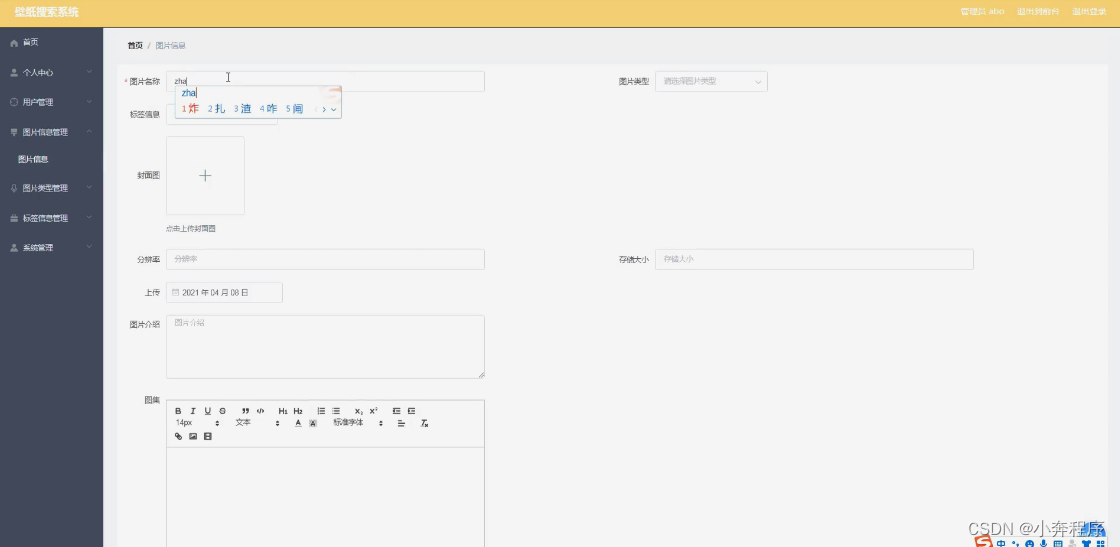Viewport: 1120px width, 547px height.
Task: Click the 管理员 abo header text
Action: [x=983, y=12]
